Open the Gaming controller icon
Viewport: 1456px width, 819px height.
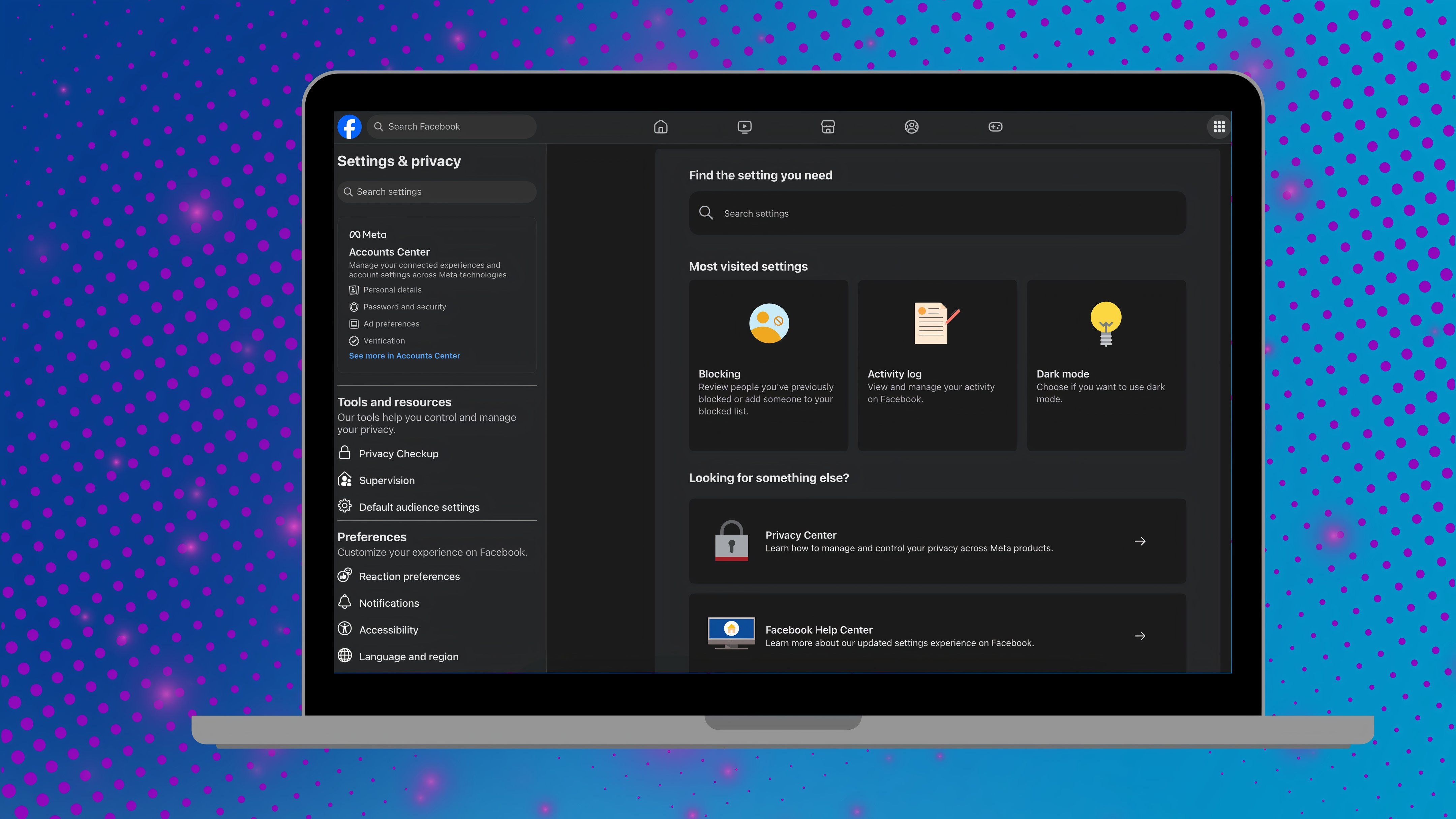click(995, 127)
